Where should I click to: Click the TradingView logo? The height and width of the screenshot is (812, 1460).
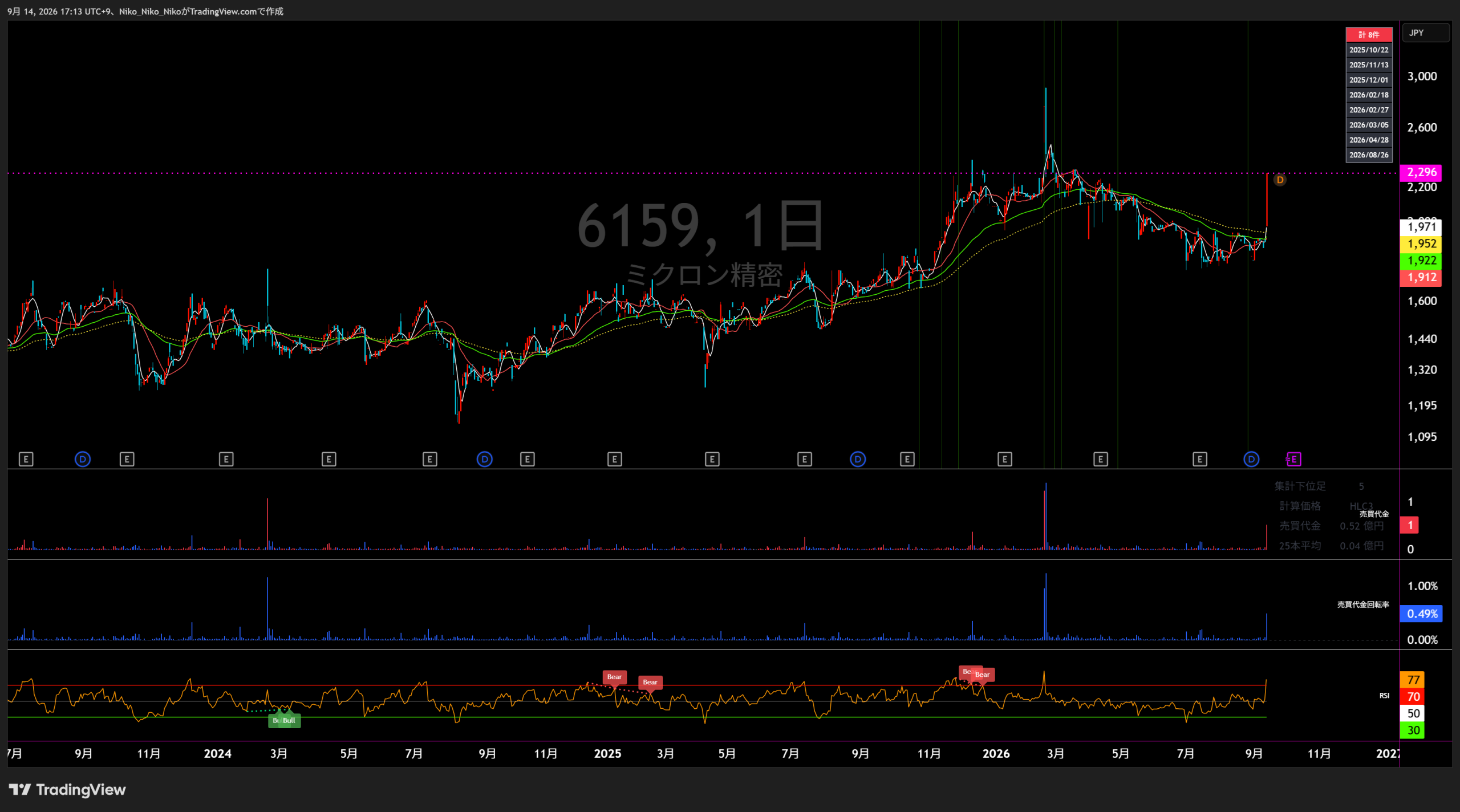(67, 790)
